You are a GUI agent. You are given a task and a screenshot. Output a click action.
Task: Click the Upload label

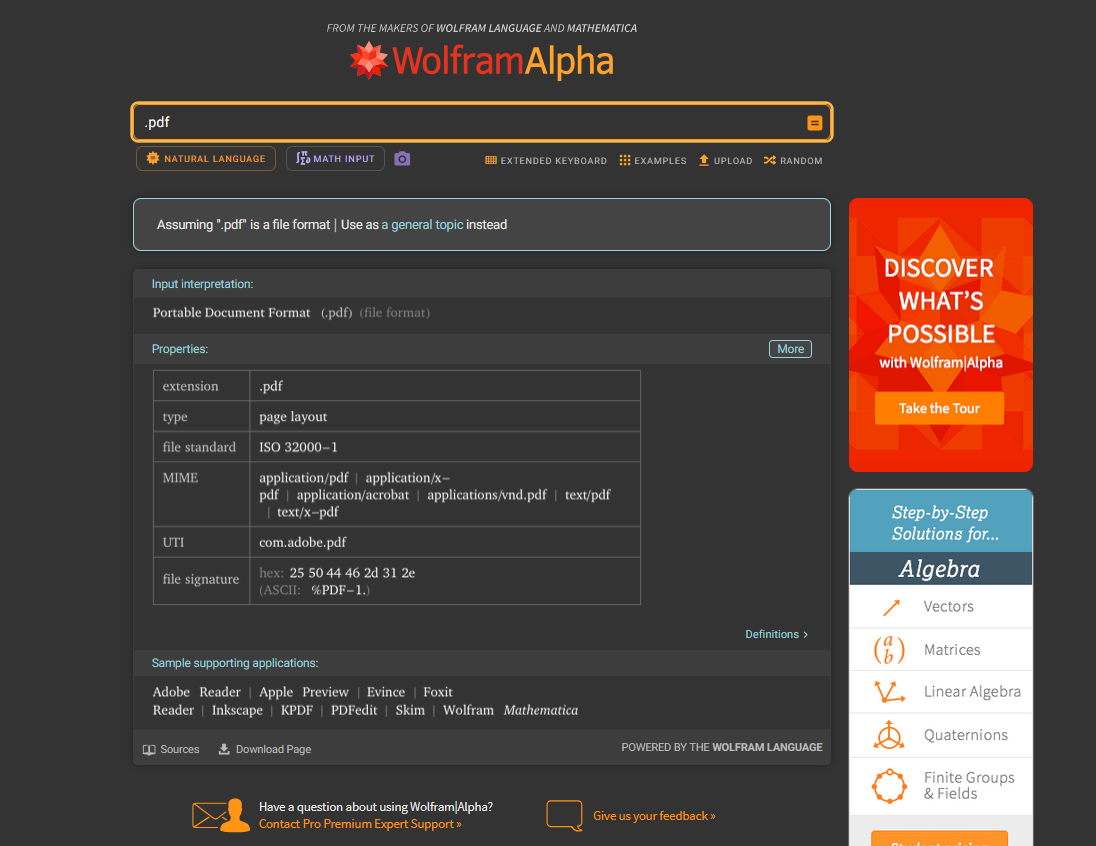pos(733,161)
